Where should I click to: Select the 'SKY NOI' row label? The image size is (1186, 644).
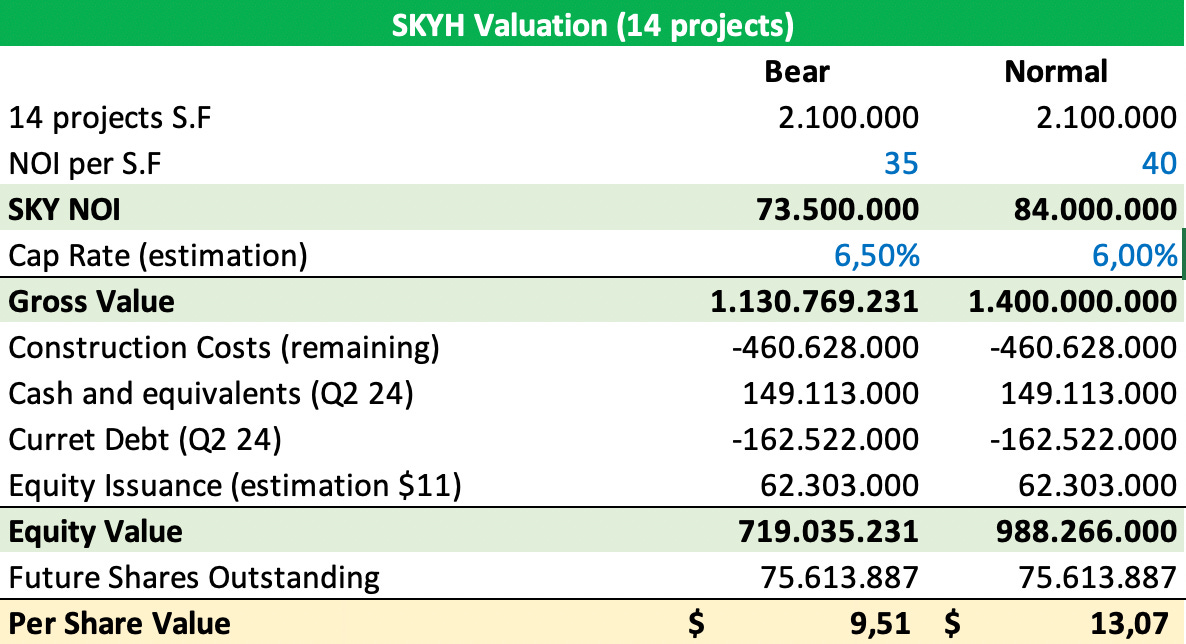[x=64, y=210]
